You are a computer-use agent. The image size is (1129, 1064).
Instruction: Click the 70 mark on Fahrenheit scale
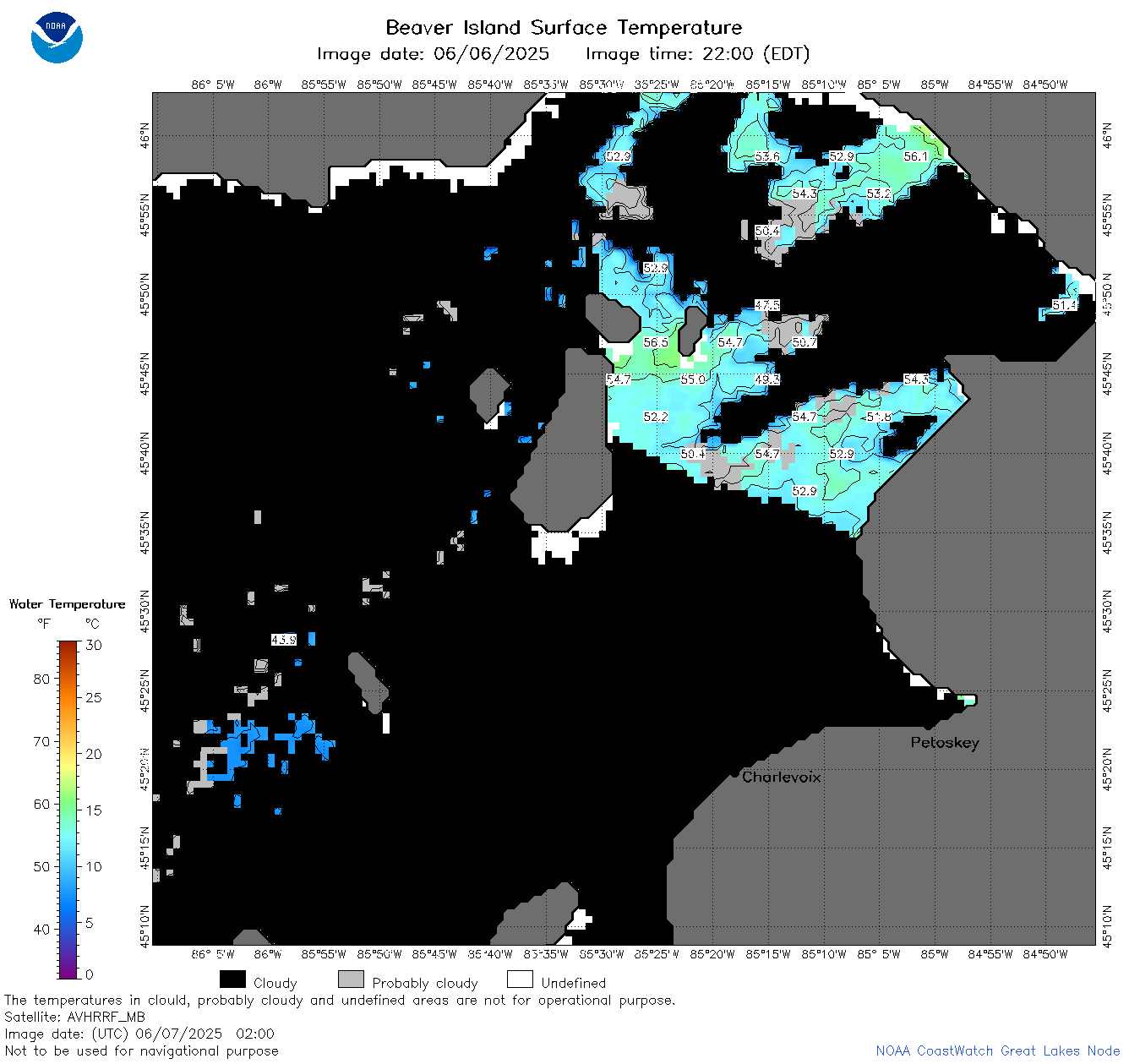(41, 741)
